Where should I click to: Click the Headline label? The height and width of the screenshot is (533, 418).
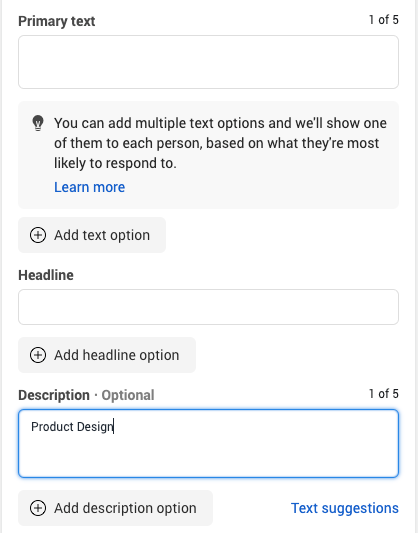pyautogui.click(x=46, y=275)
